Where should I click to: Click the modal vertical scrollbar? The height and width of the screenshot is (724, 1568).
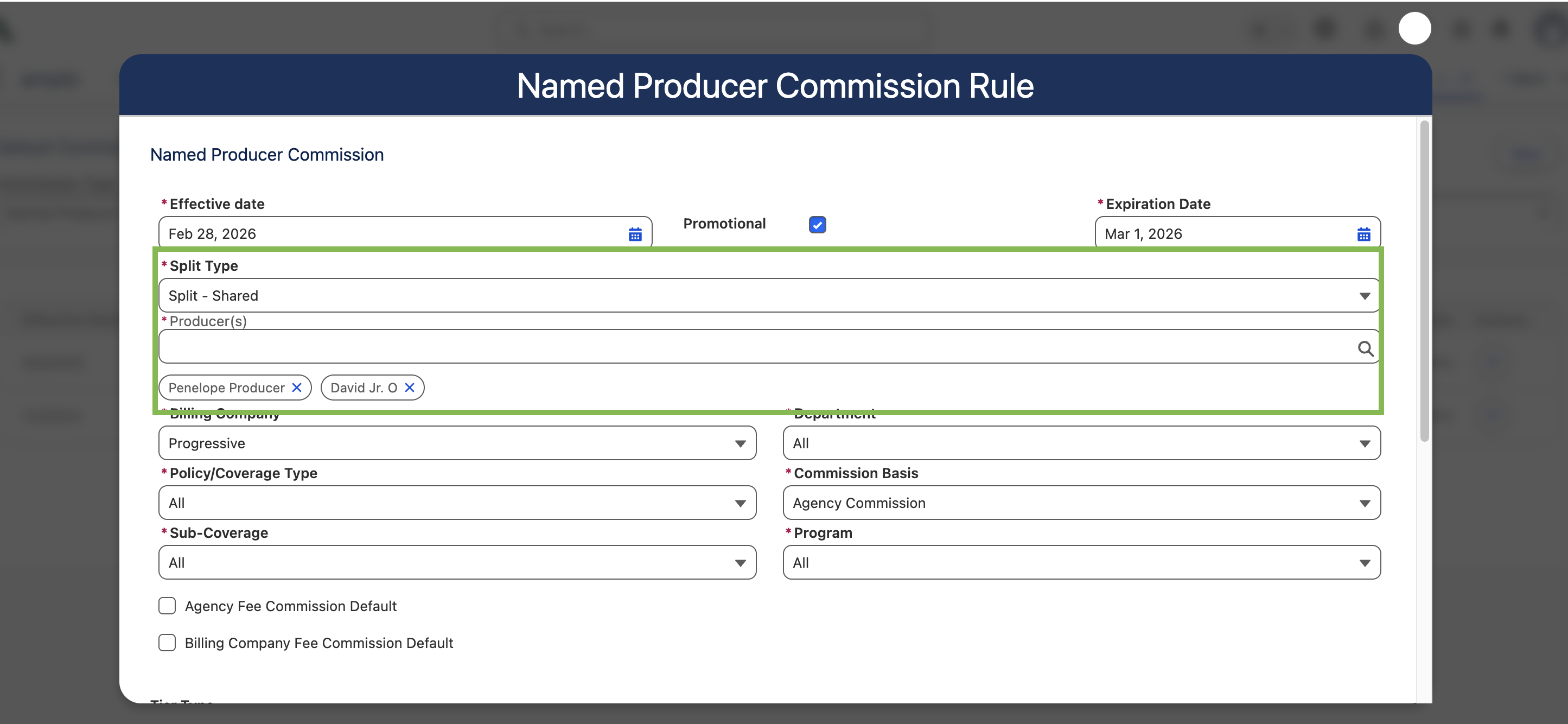pyautogui.click(x=1424, y=281)
